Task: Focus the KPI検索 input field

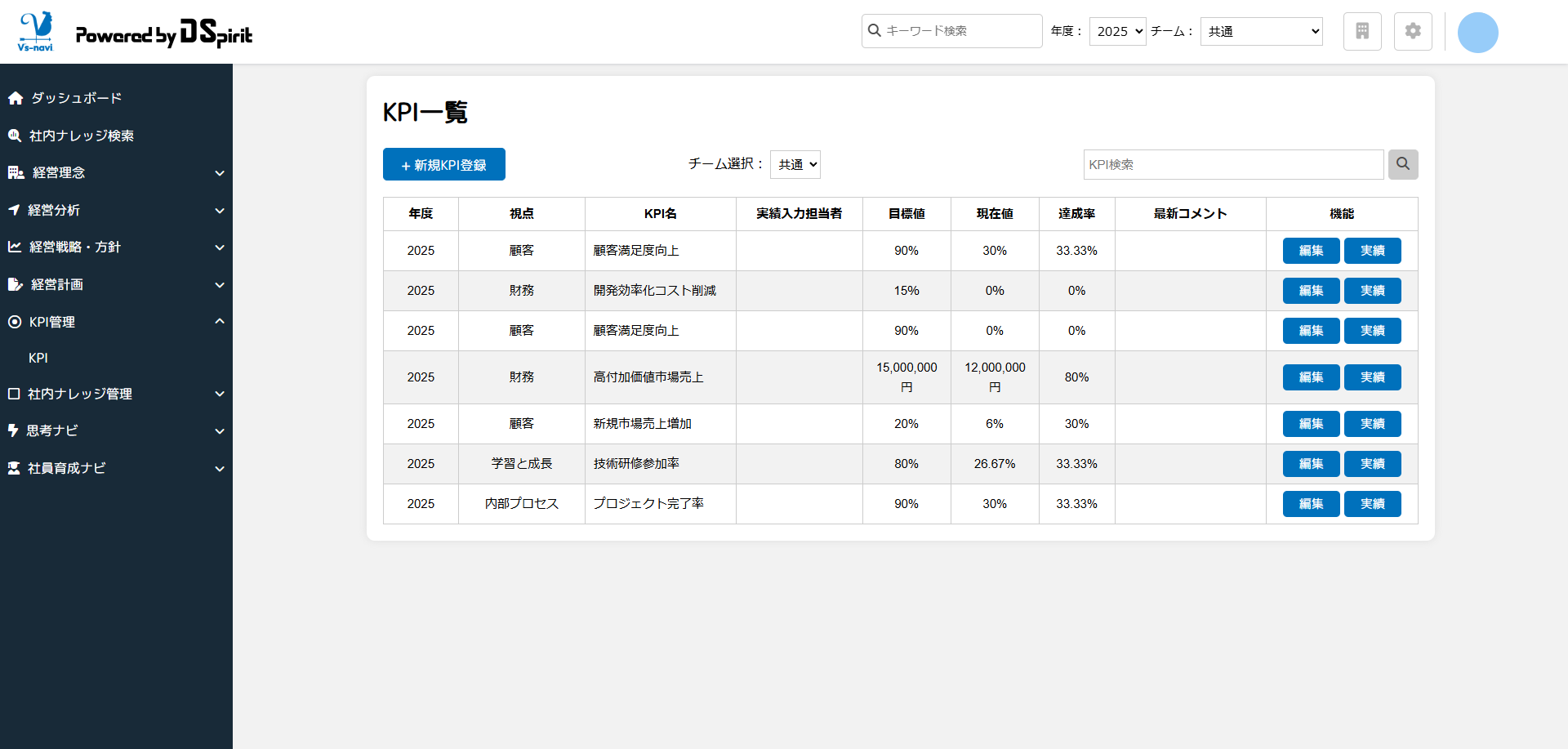Action: point(1234,164)
